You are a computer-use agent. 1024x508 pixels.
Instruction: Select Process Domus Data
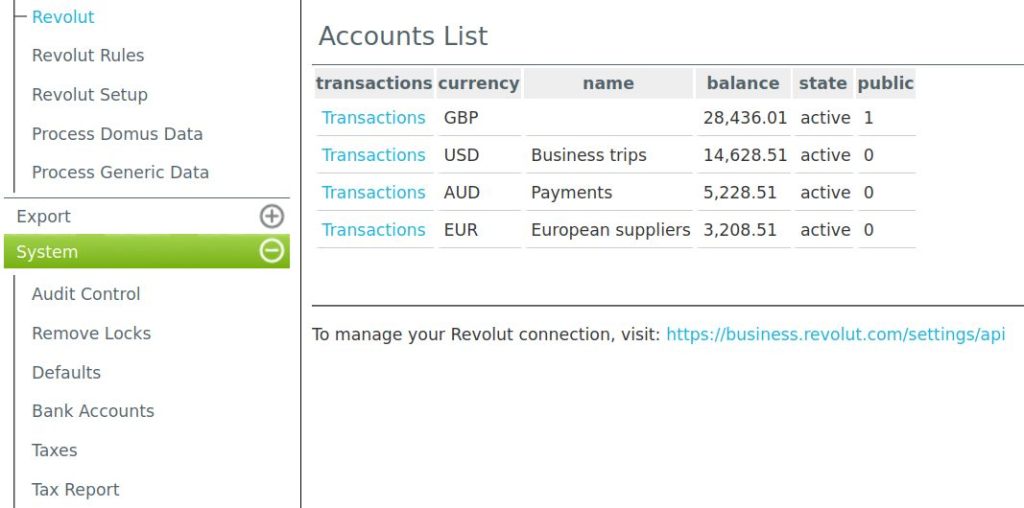pyautogui.click(x=117, y=134)
